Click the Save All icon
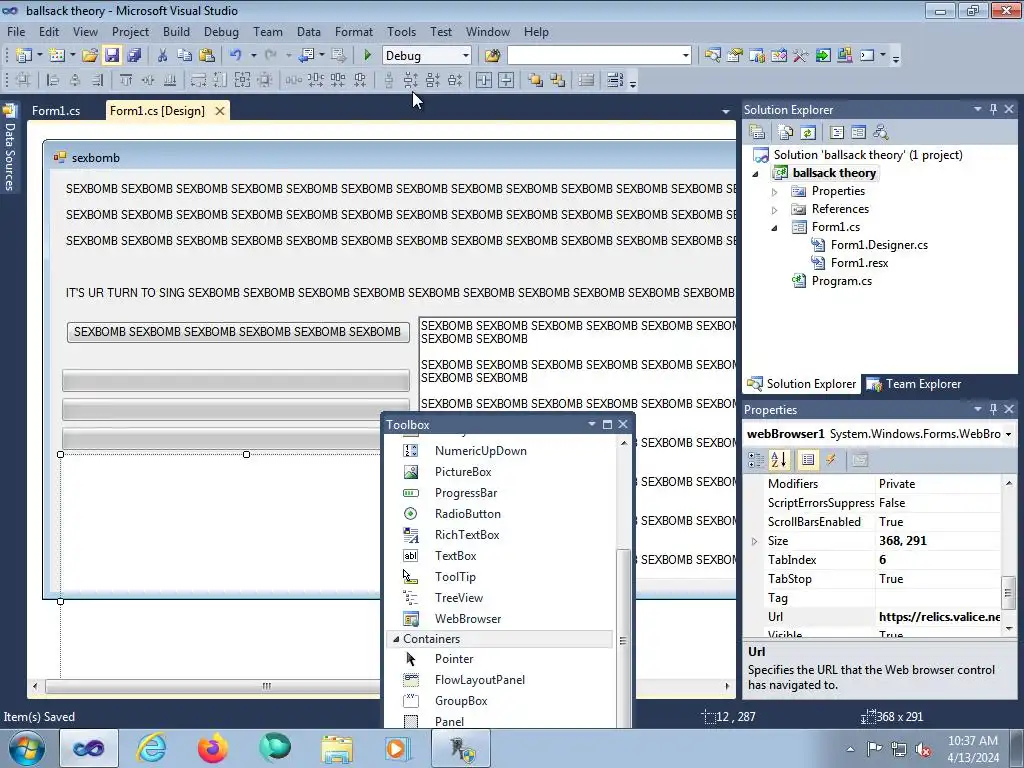This screenshot has width=1024, height=768. pyautogui.click(x=135, y=56)
